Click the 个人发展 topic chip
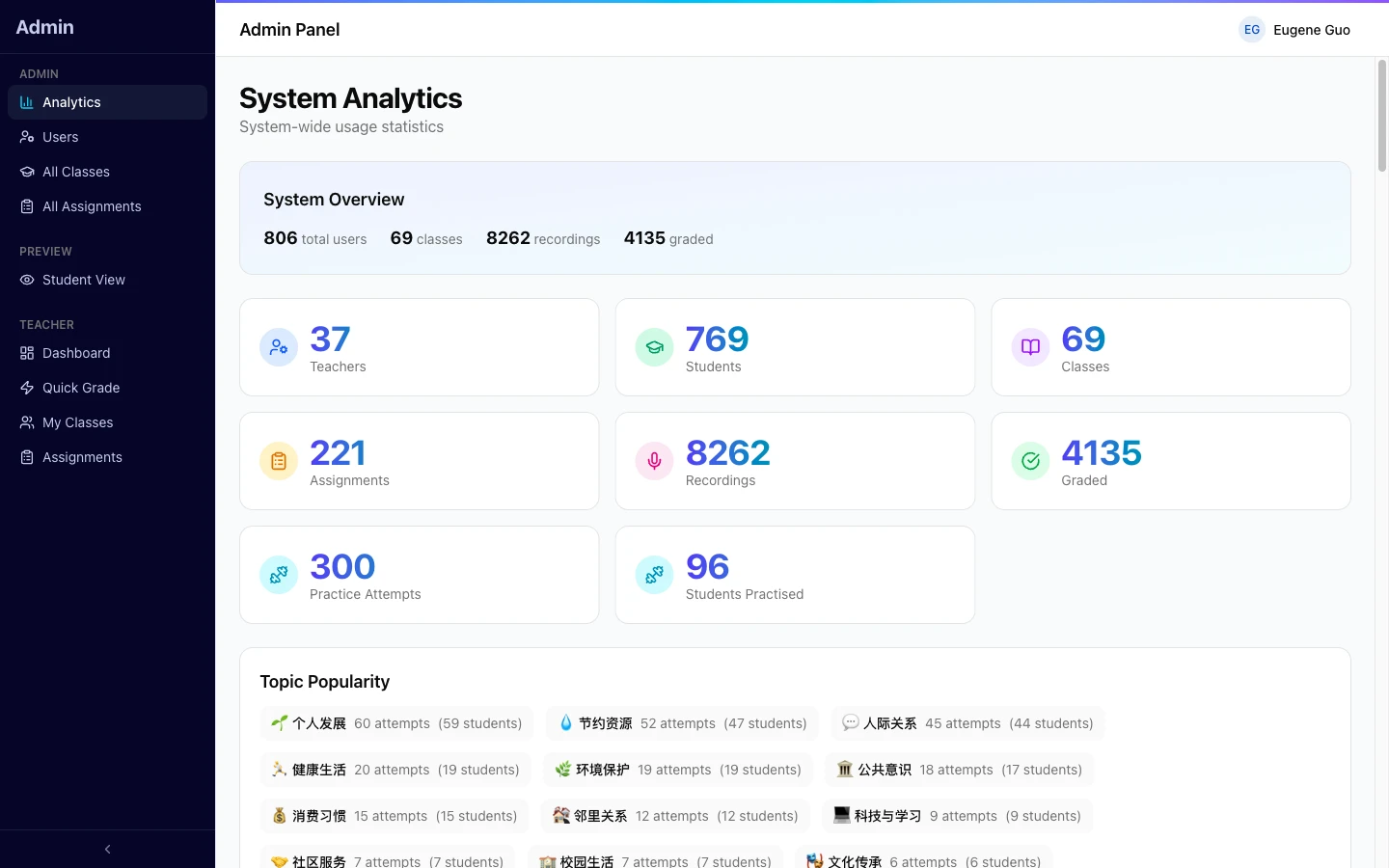The height and width of the screenshot is (868, 1389). pos(396,723)
